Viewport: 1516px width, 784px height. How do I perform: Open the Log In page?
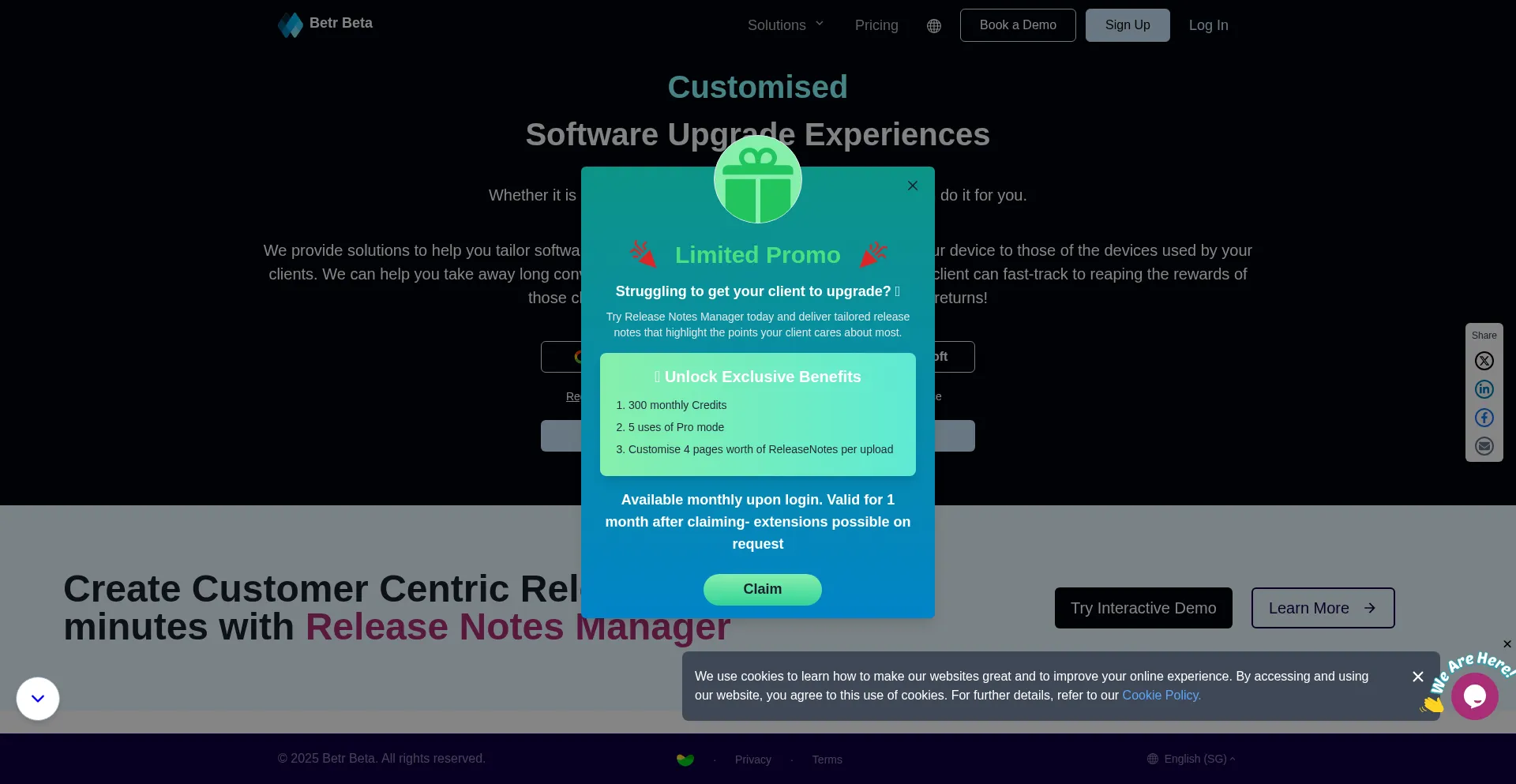tap(1208, 25)
